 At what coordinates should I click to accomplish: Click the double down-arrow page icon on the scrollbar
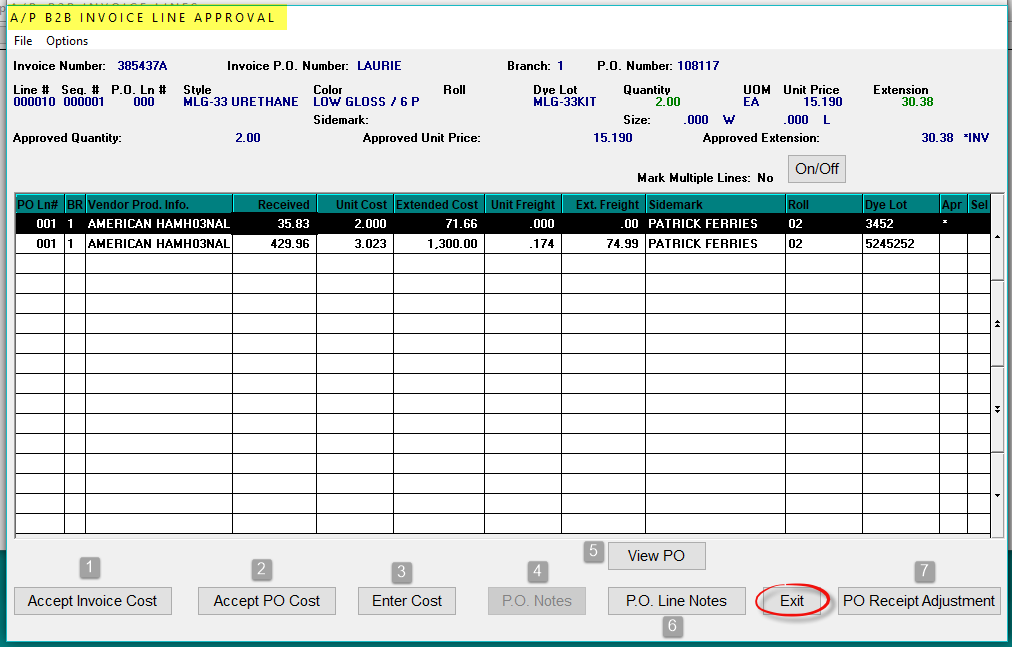[x=996, y=409]
